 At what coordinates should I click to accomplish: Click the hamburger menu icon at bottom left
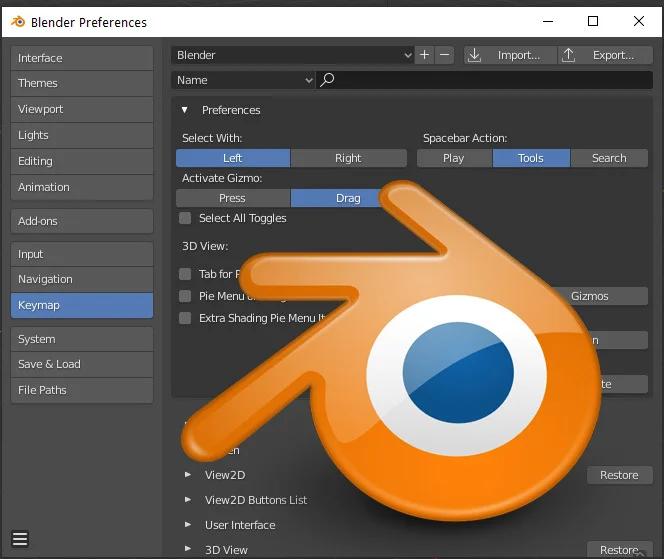[20, 540]
